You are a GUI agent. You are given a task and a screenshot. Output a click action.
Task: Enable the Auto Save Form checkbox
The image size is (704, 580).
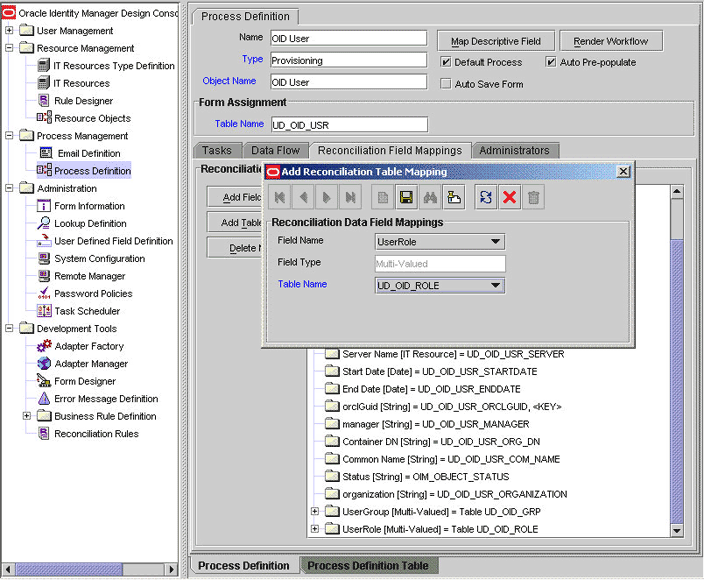pyautogui.click(x=446, y=84)
